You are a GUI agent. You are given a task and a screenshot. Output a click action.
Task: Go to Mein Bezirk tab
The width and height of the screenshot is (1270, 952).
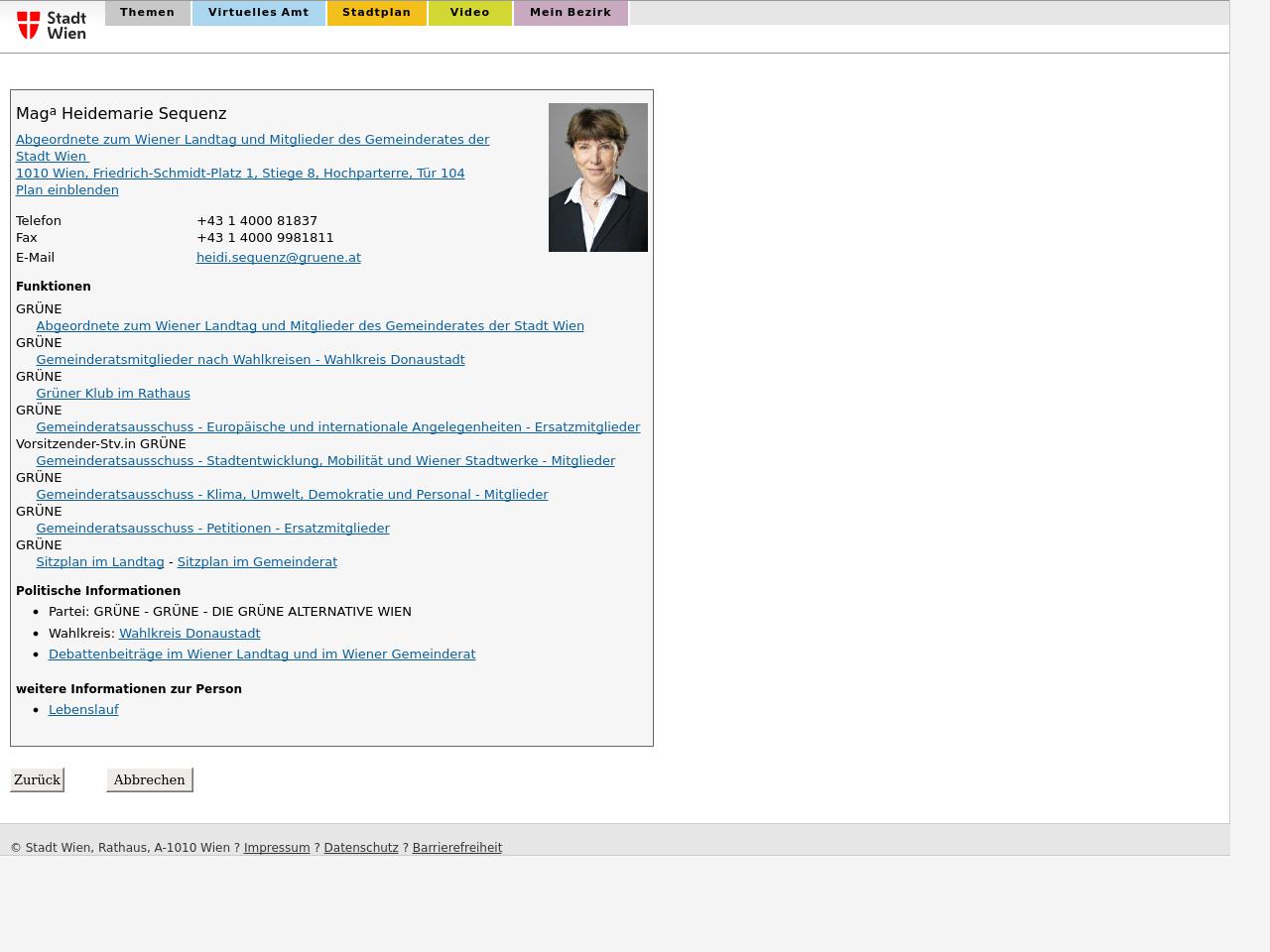pyautogui.click(x=570, y=13)
